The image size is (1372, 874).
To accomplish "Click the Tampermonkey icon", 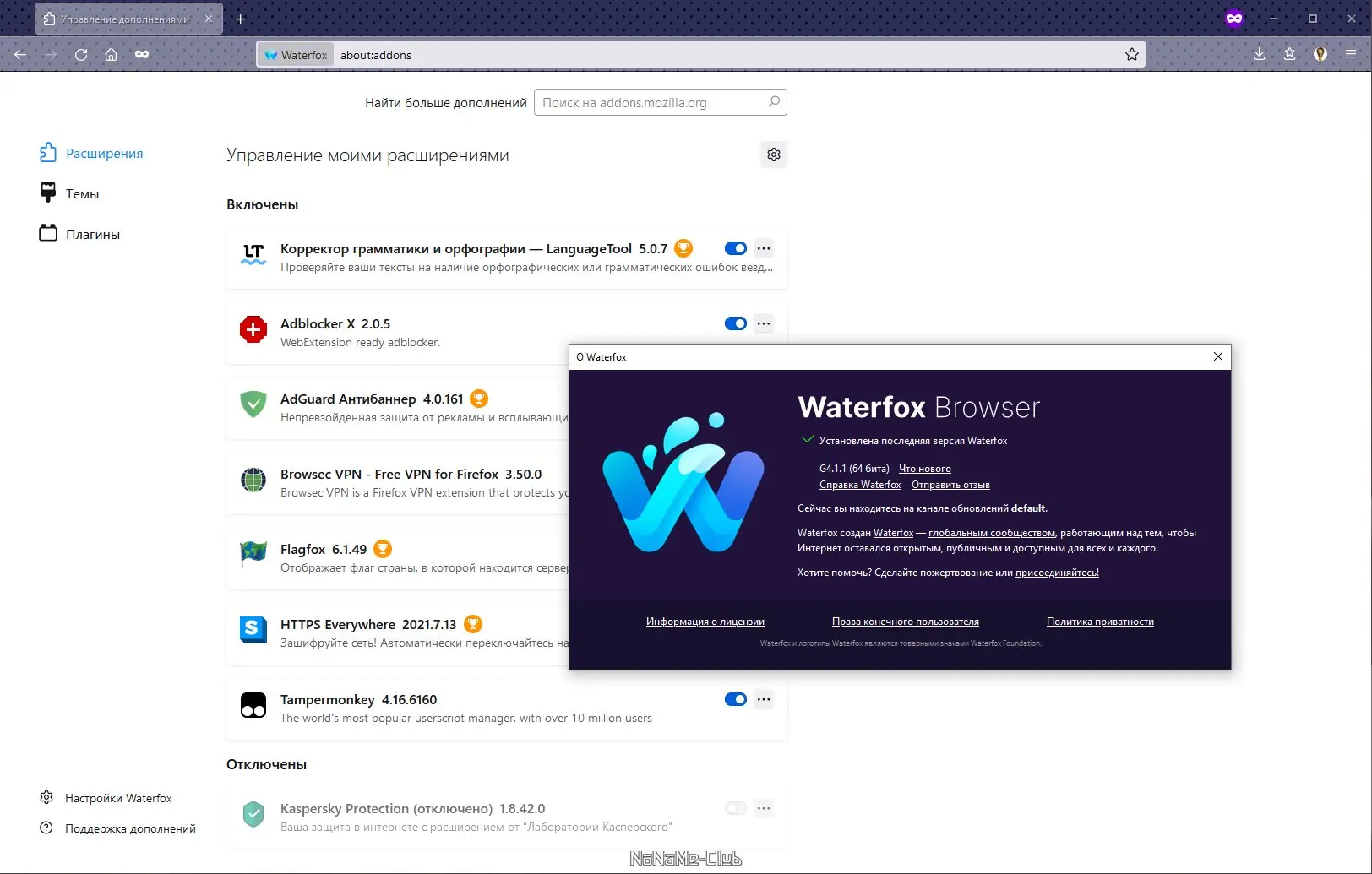I will [253, 705].
